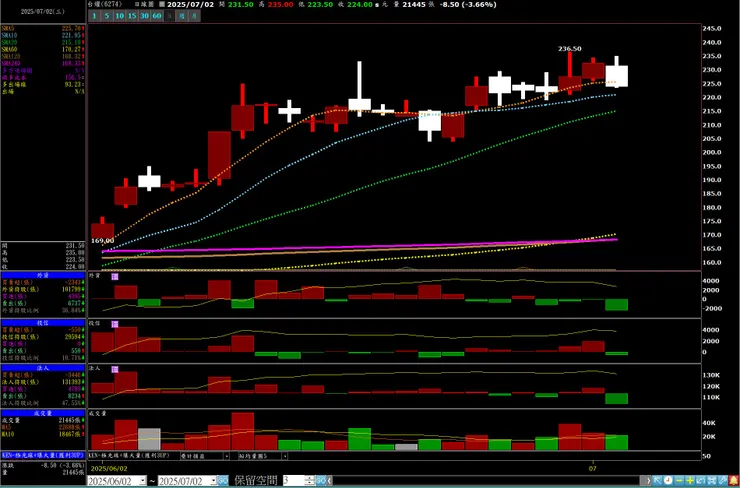Click the undo arrow icon
The height and width of the screenshot is (488, 740).
point(700,481)
